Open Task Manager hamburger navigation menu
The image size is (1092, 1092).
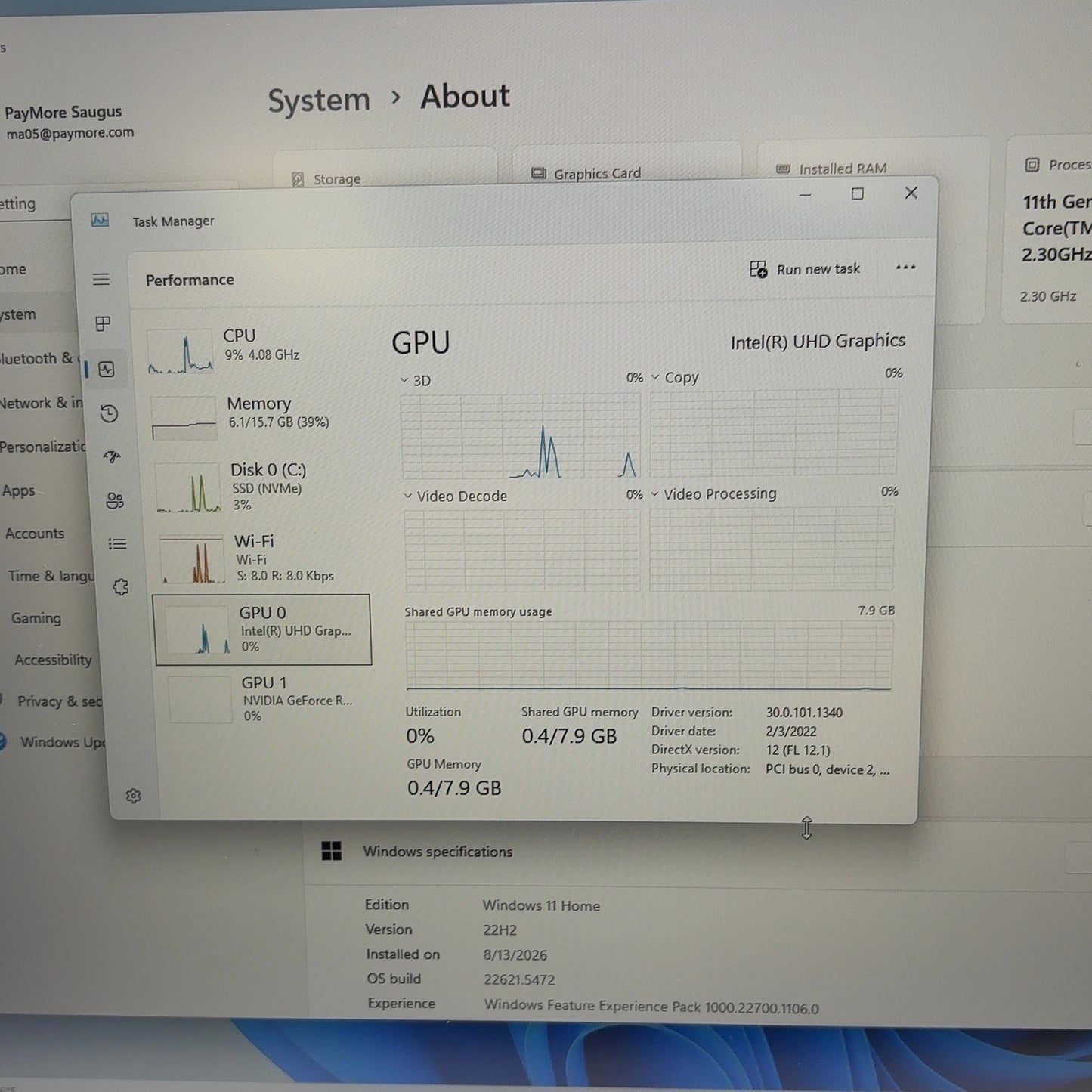pos(101,280)
